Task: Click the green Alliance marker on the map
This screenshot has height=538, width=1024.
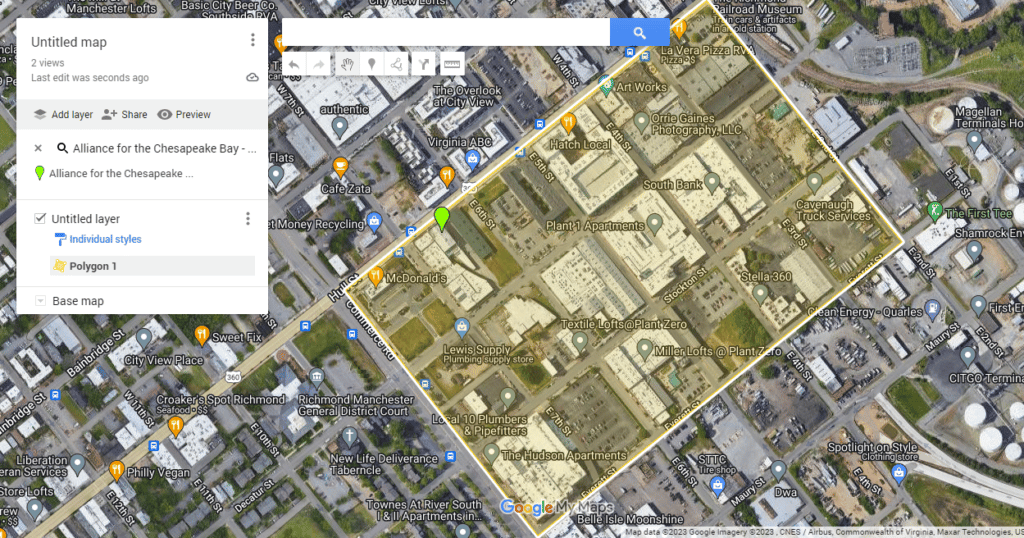Action: 442,218
